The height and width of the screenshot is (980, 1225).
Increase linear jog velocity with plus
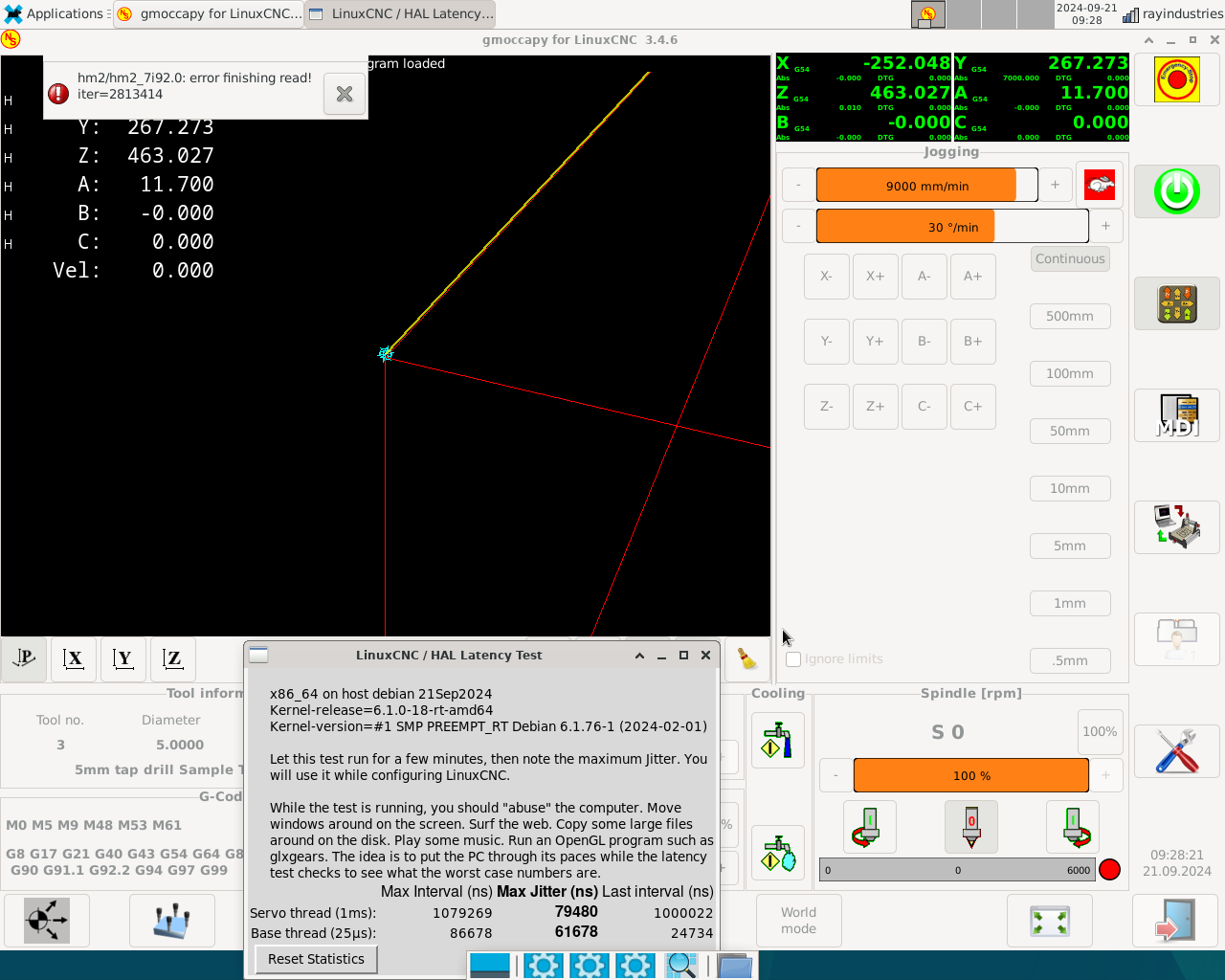pos(1056,185)
